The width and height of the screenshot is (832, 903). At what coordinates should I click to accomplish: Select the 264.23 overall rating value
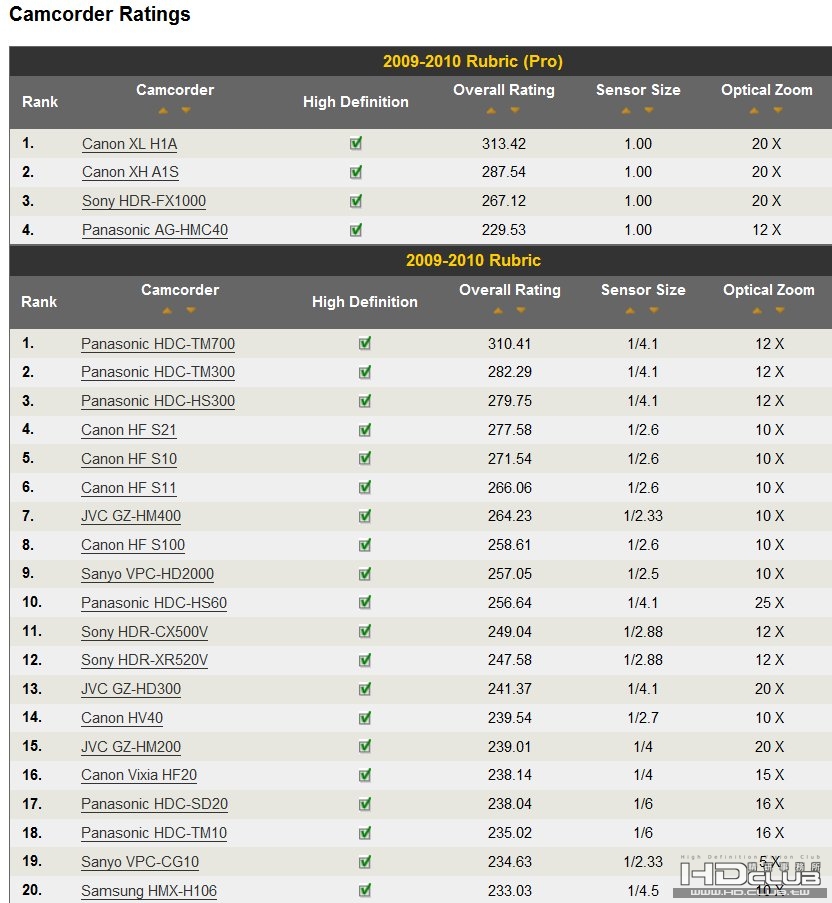point(510,516)
